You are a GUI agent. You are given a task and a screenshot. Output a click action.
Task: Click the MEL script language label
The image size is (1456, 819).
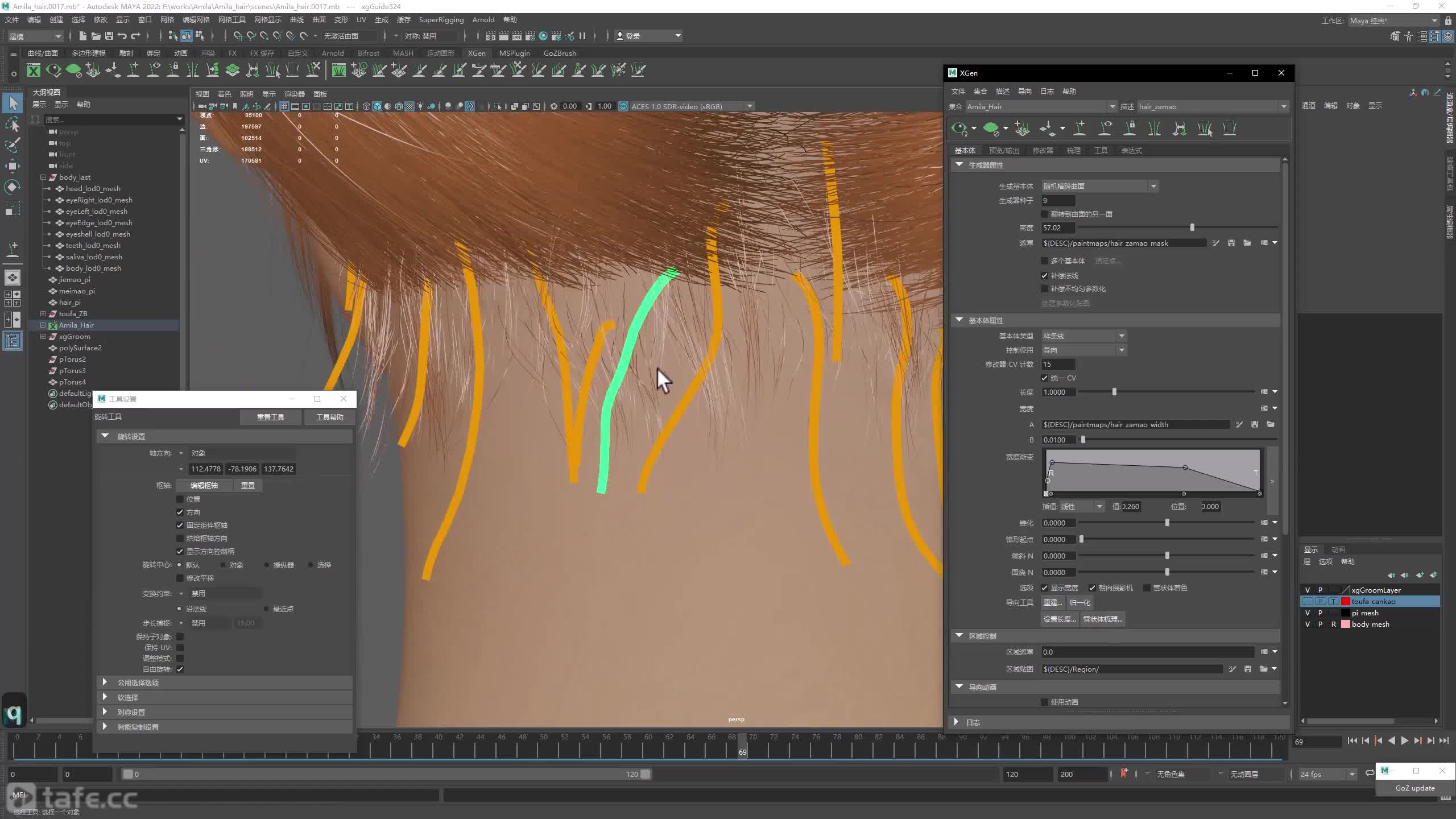[x=20, y=795]
